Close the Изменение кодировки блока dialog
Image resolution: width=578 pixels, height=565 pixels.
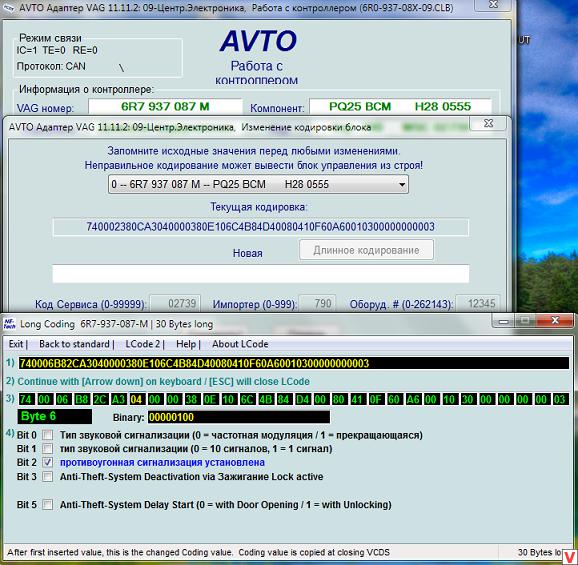pyautogui.click(x=488, y=123)
